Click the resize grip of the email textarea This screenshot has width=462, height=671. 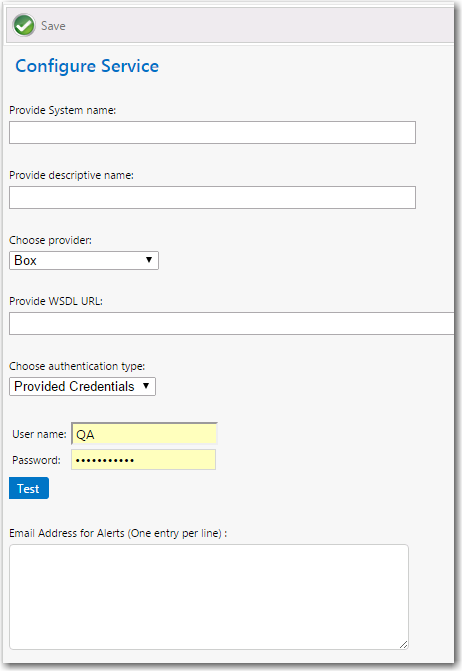pyautogui.click(x=403, y=644)
